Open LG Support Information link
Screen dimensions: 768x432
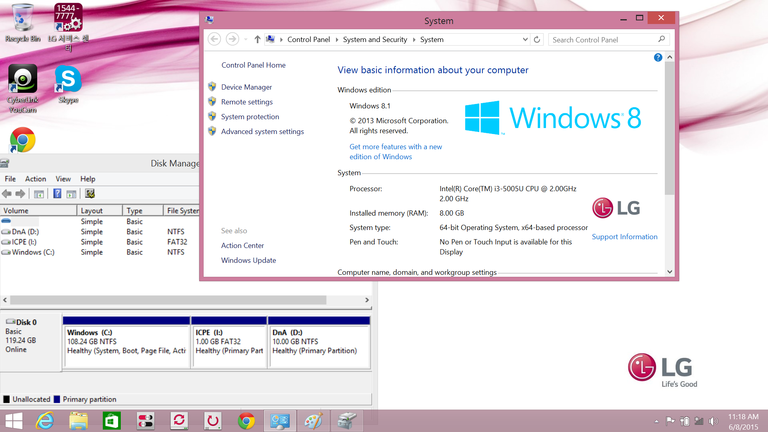click(624, 237)
